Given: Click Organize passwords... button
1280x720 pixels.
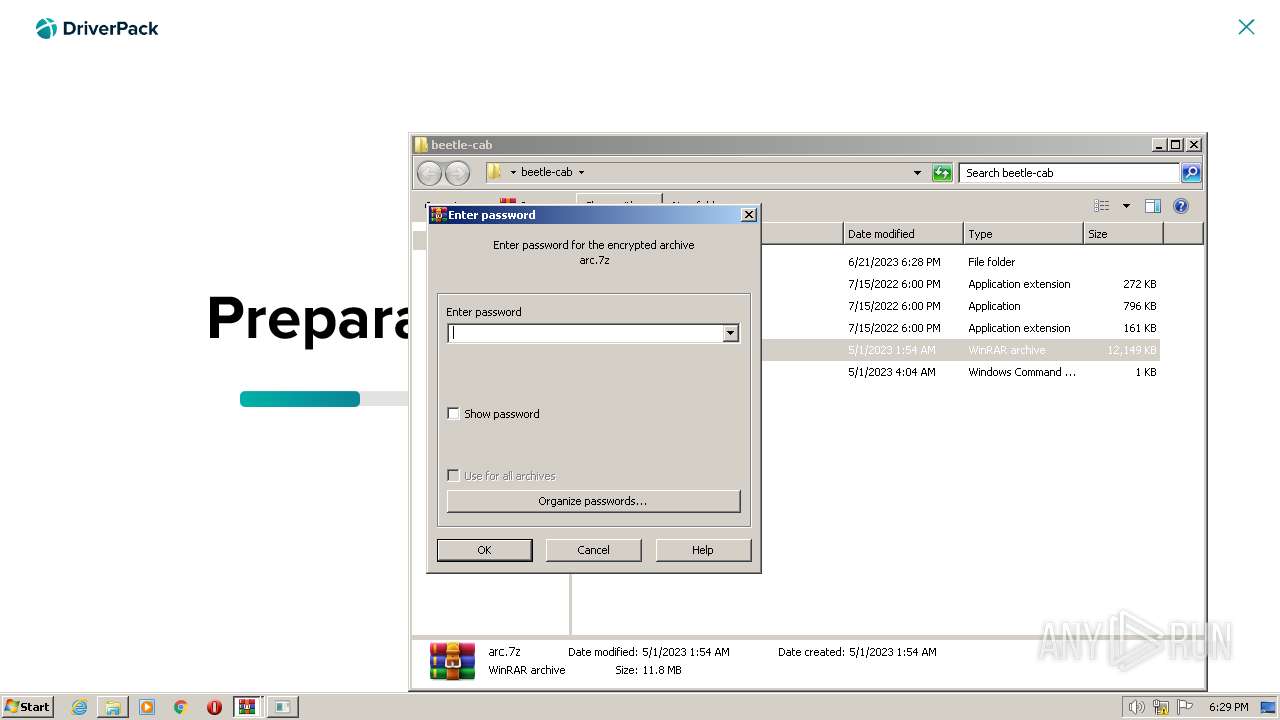Looking at the screenshot, I should click(x=593, y=501).
